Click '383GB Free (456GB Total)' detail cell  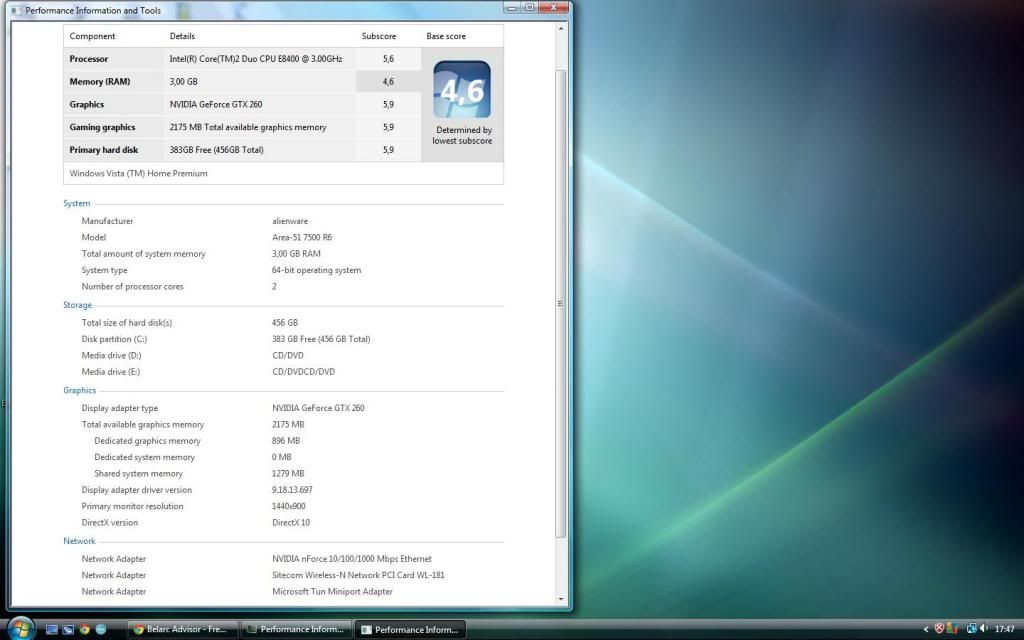point(217,150)
